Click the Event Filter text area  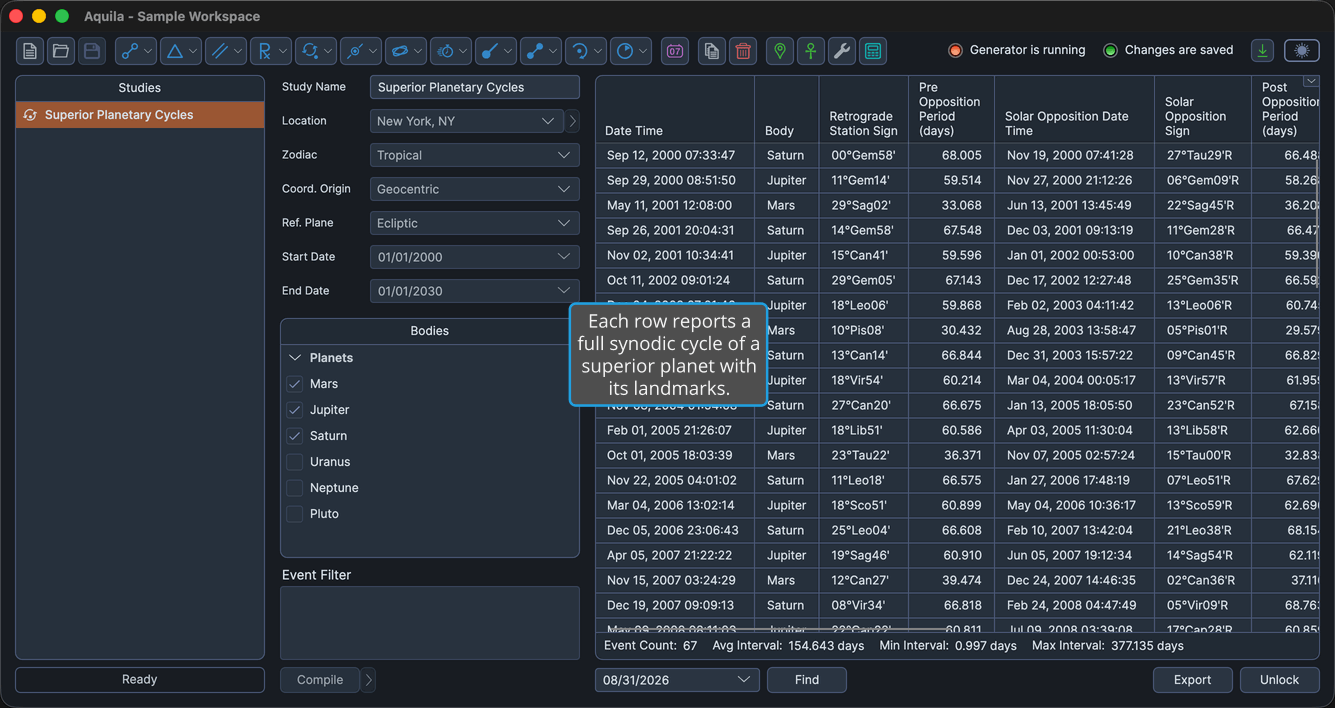tap(430, 624)
